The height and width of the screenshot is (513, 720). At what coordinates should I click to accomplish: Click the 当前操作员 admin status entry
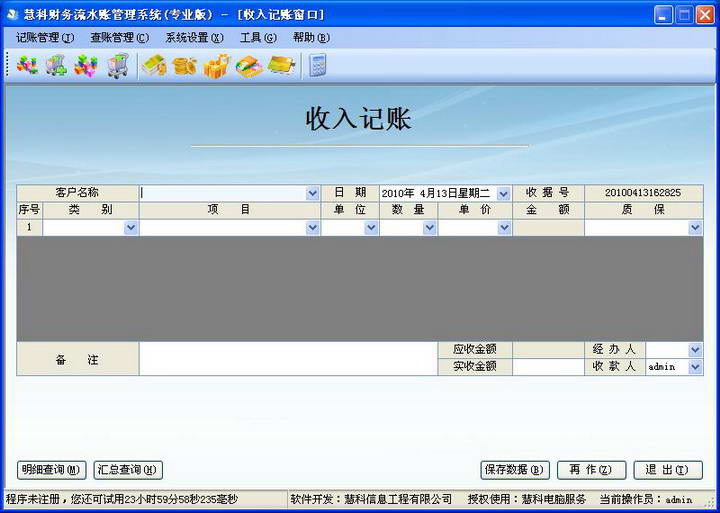click(x=646, y=499)
